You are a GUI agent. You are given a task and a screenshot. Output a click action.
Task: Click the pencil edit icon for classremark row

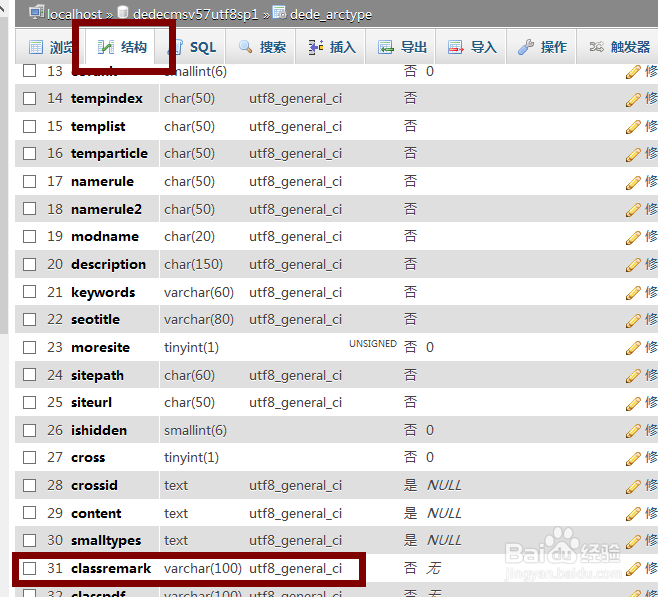(x=633, y=569)
